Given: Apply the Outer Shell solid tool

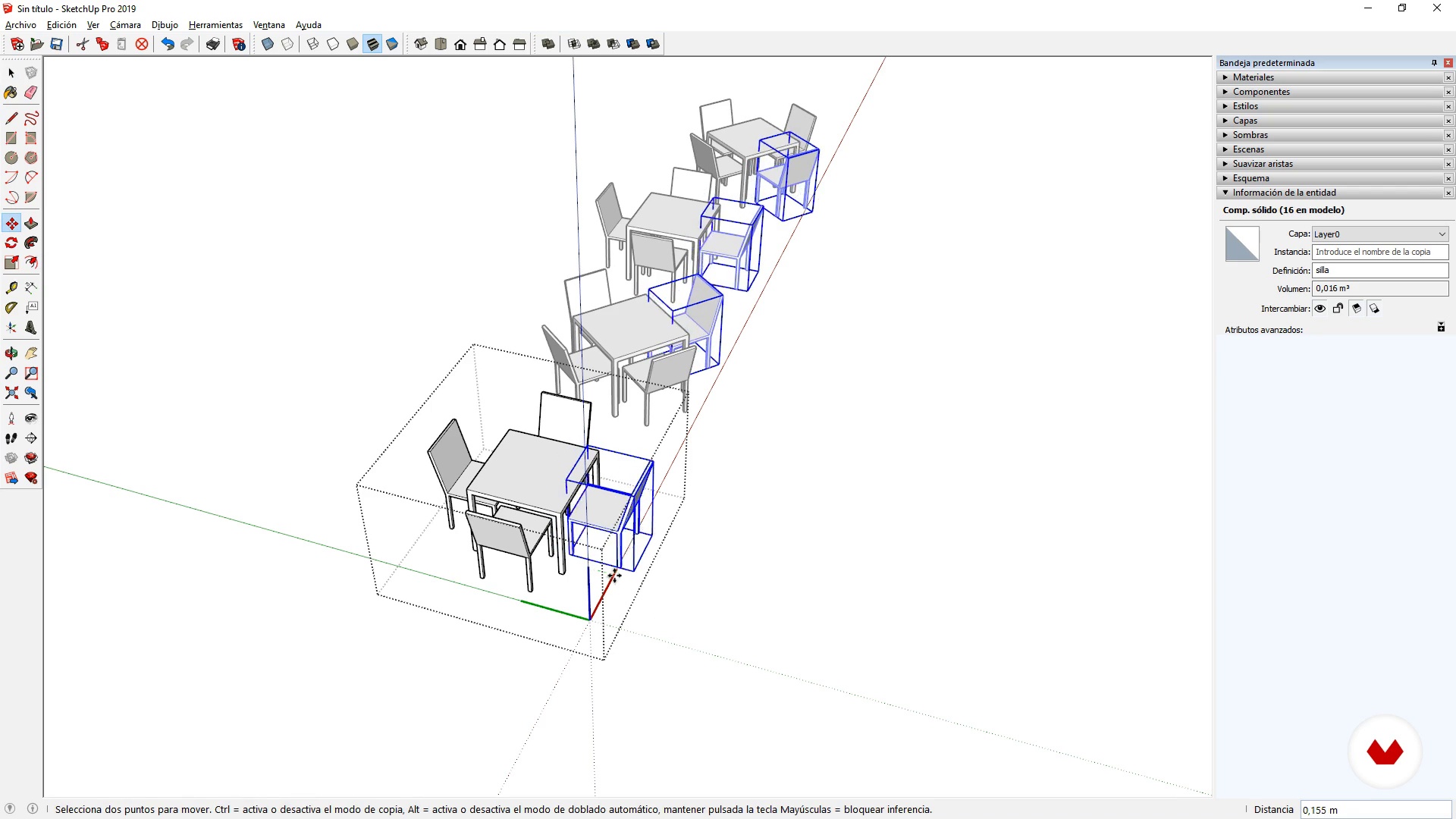Looking at the screenshot, I should (x=548, y=44).
